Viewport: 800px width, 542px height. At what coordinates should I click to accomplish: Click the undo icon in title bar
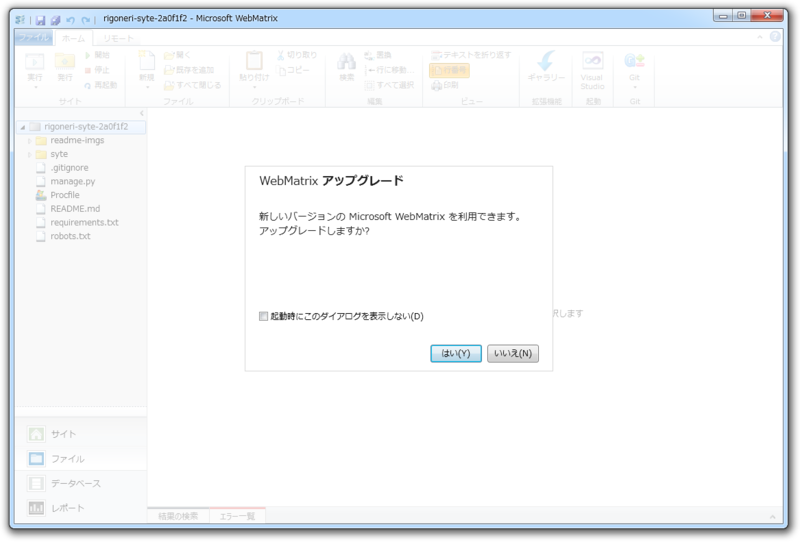70,20
